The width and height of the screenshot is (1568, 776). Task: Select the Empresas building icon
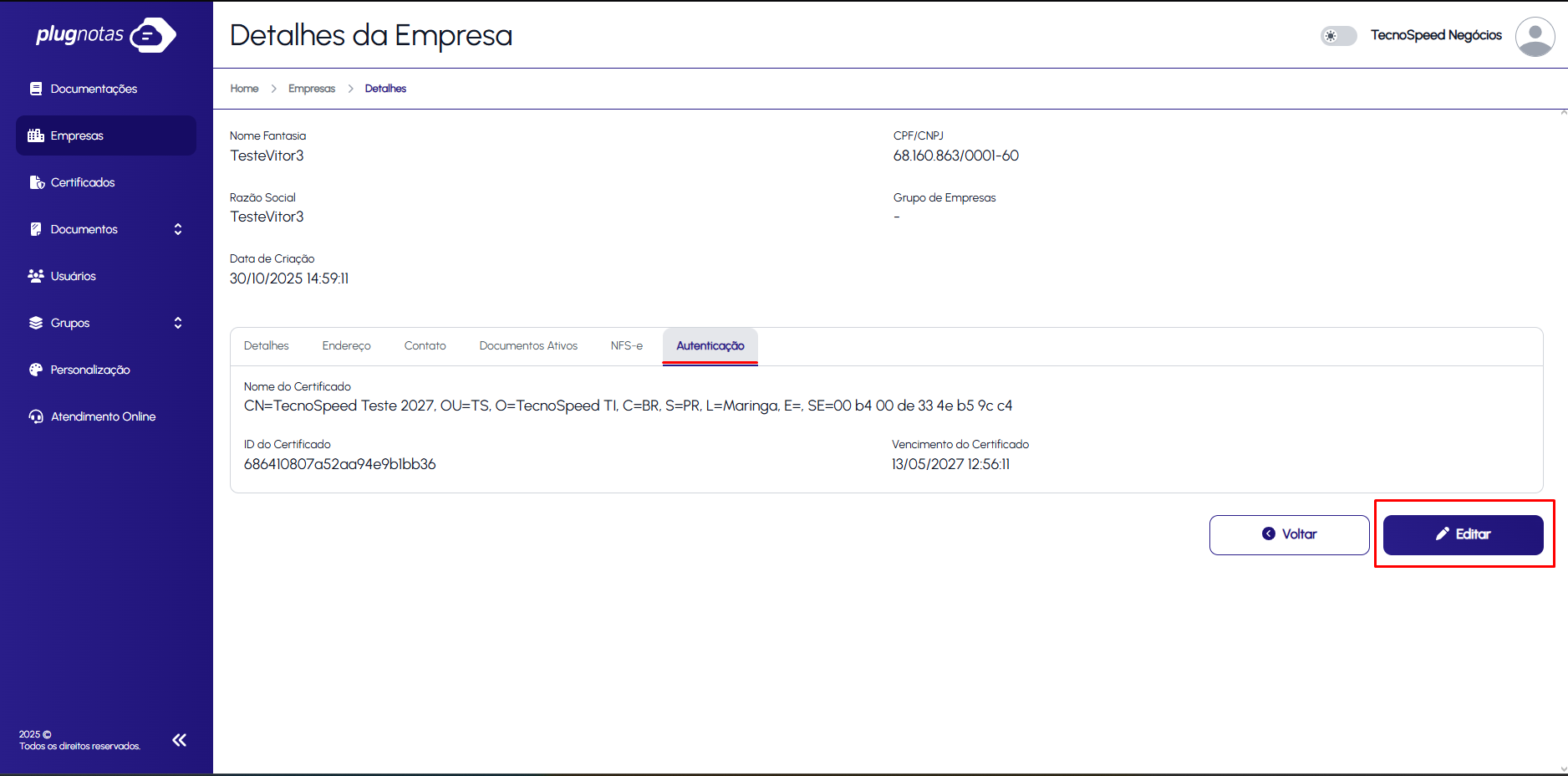click(x=36, y=135)
